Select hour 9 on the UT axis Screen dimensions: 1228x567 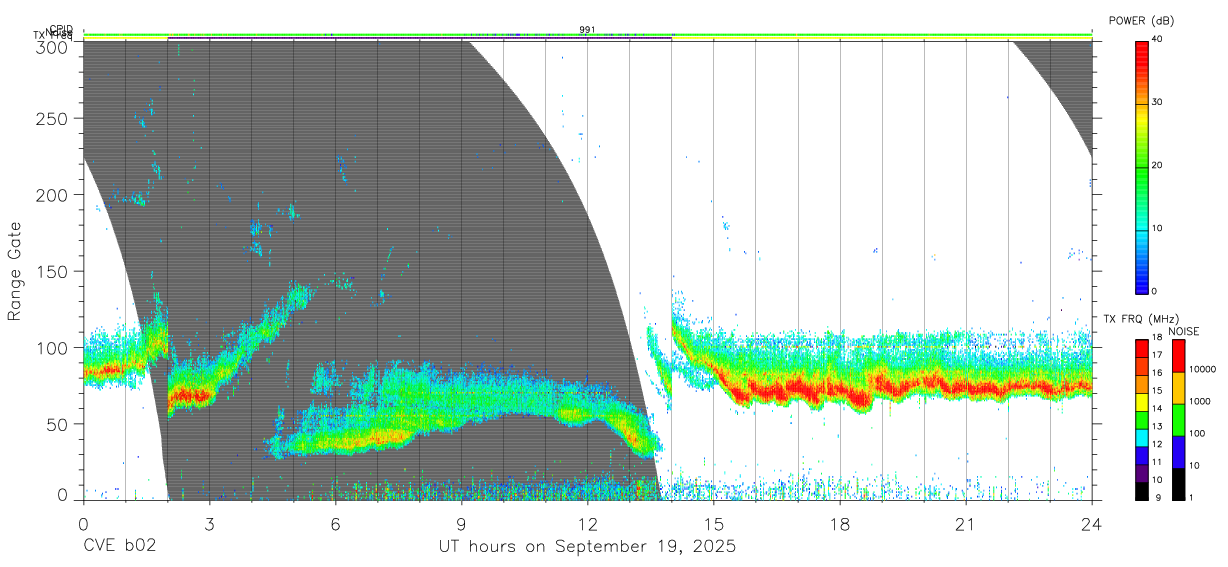(x=461, y=524)
